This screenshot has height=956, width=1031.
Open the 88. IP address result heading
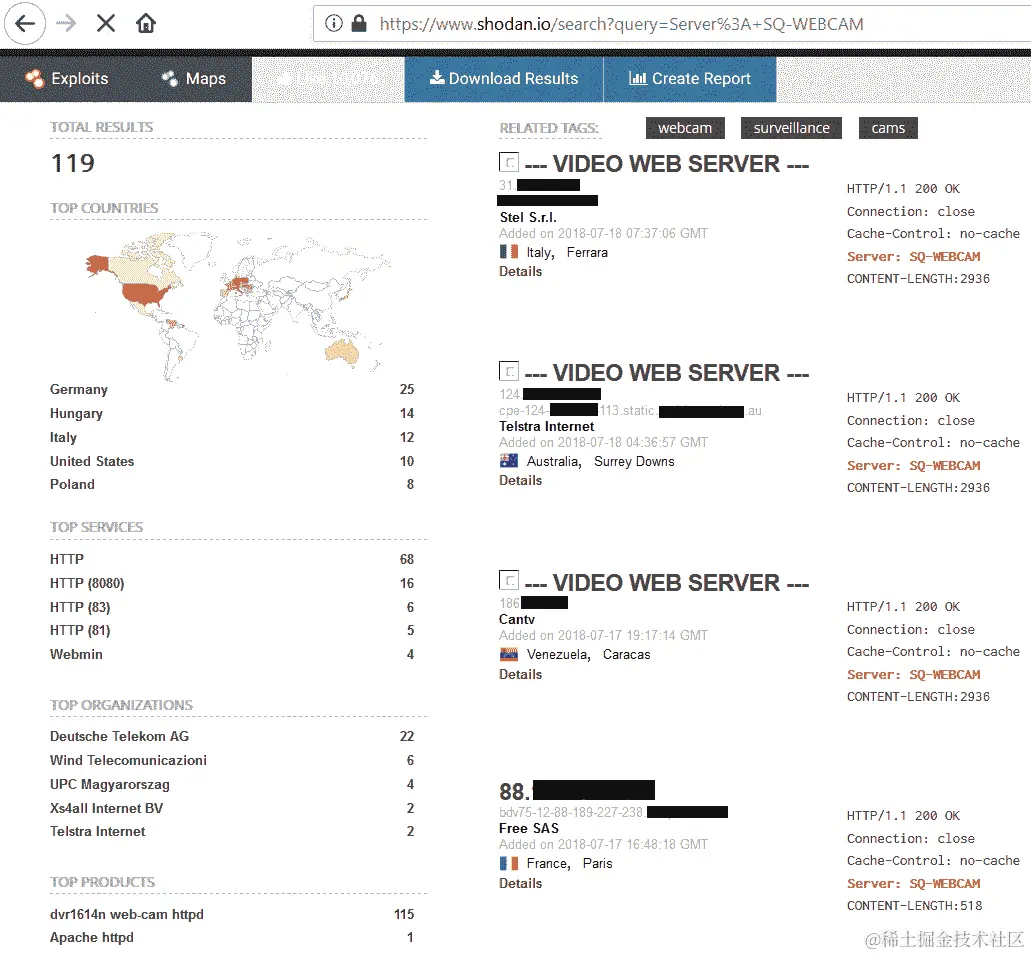click(577, 791)
